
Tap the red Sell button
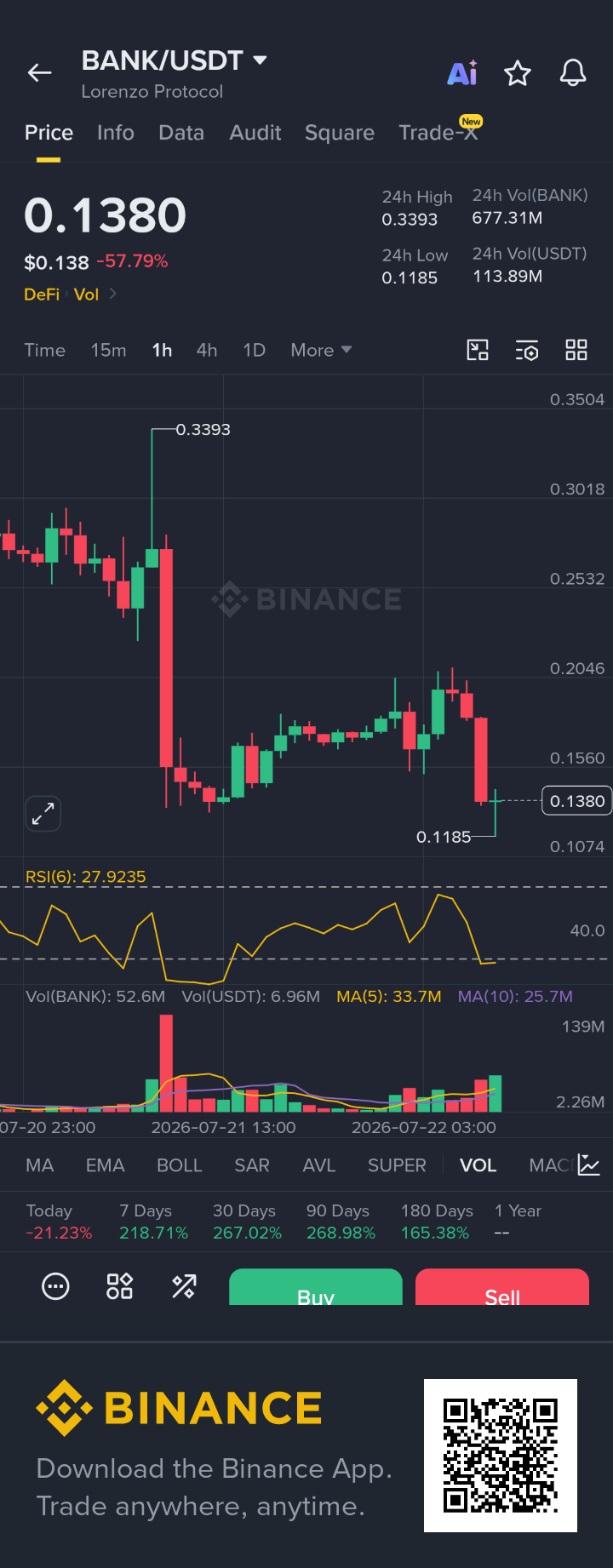[x=502, y=1287]
